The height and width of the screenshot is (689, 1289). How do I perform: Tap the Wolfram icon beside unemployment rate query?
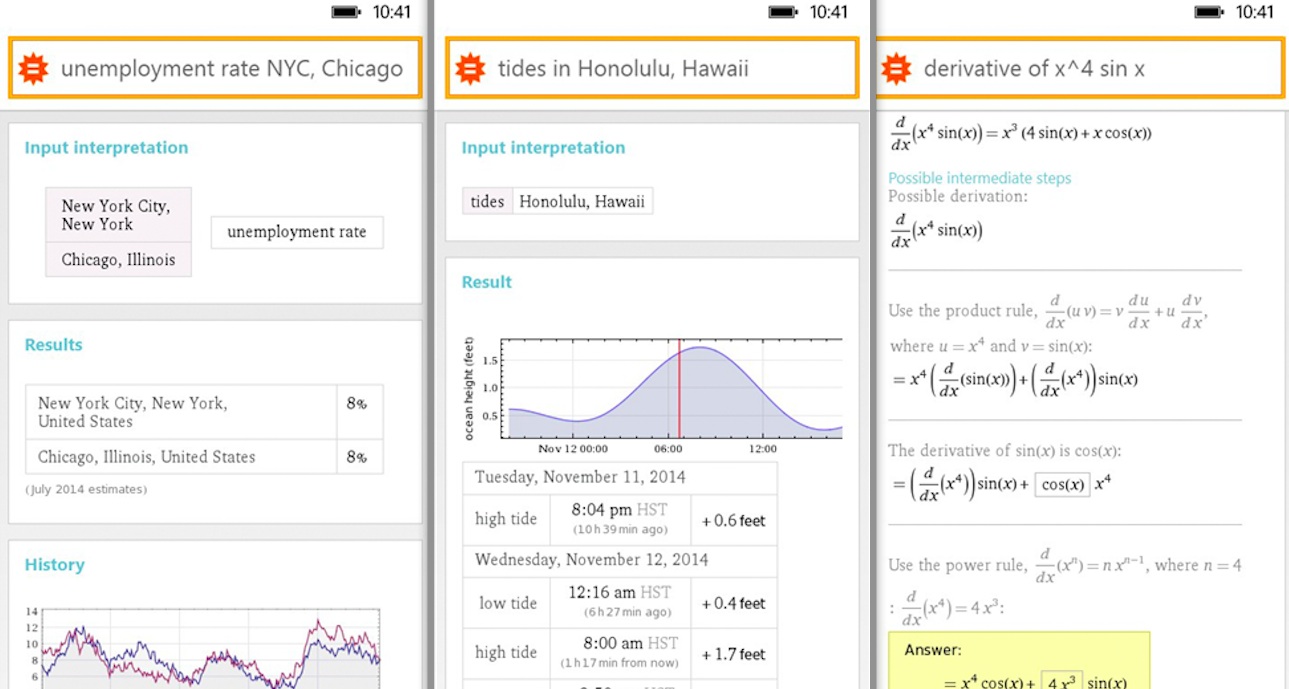(x=33, y=69)
